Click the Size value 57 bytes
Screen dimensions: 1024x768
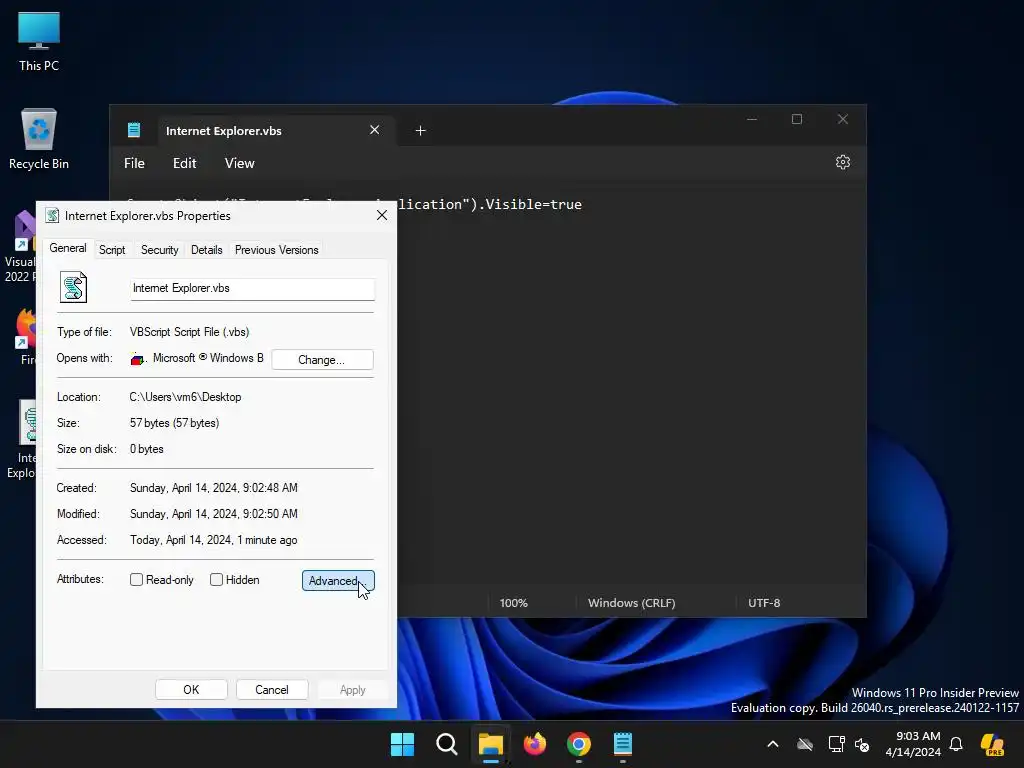pos(174,423)
